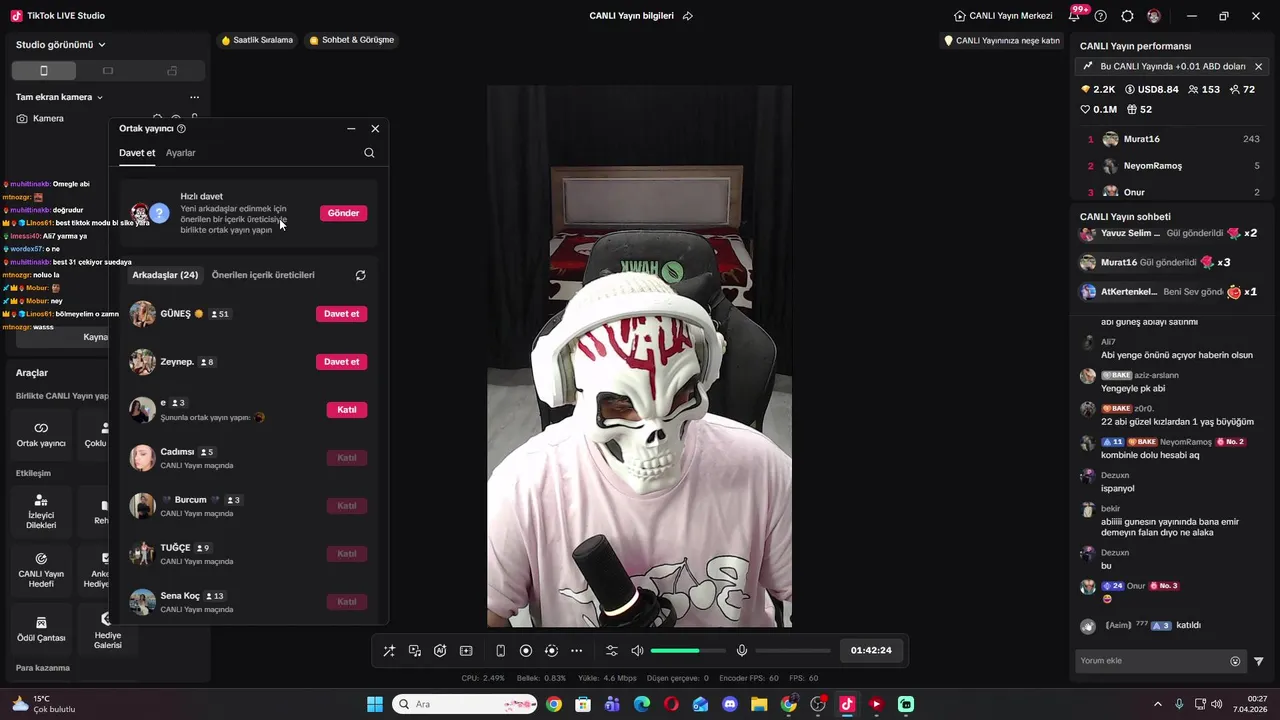Open Google Chrome from the taskbar
This screenshot has height=720, width=1280.
(x=554, y=704)
